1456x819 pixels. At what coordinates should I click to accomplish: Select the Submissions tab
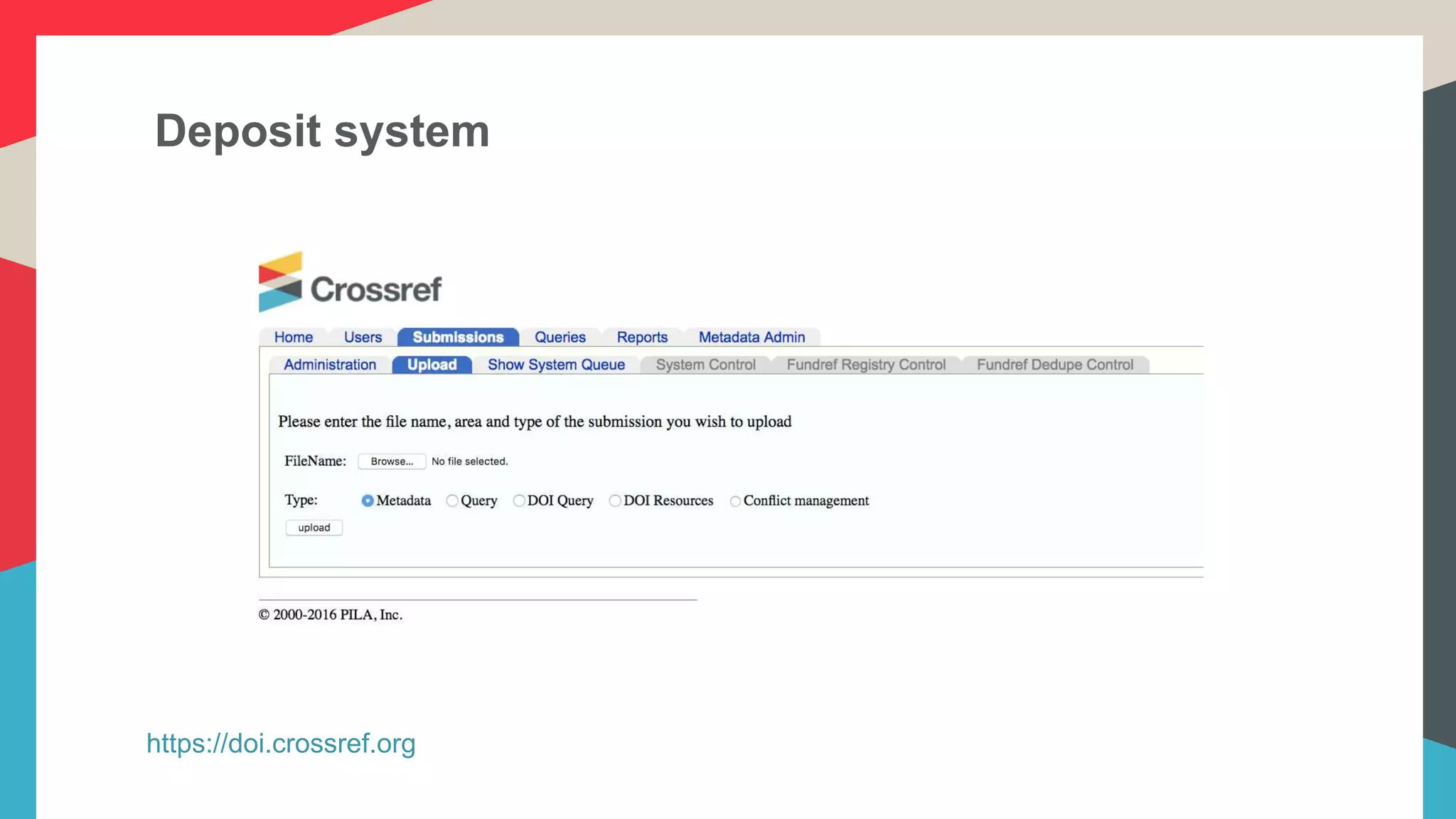tap(458, 337)
